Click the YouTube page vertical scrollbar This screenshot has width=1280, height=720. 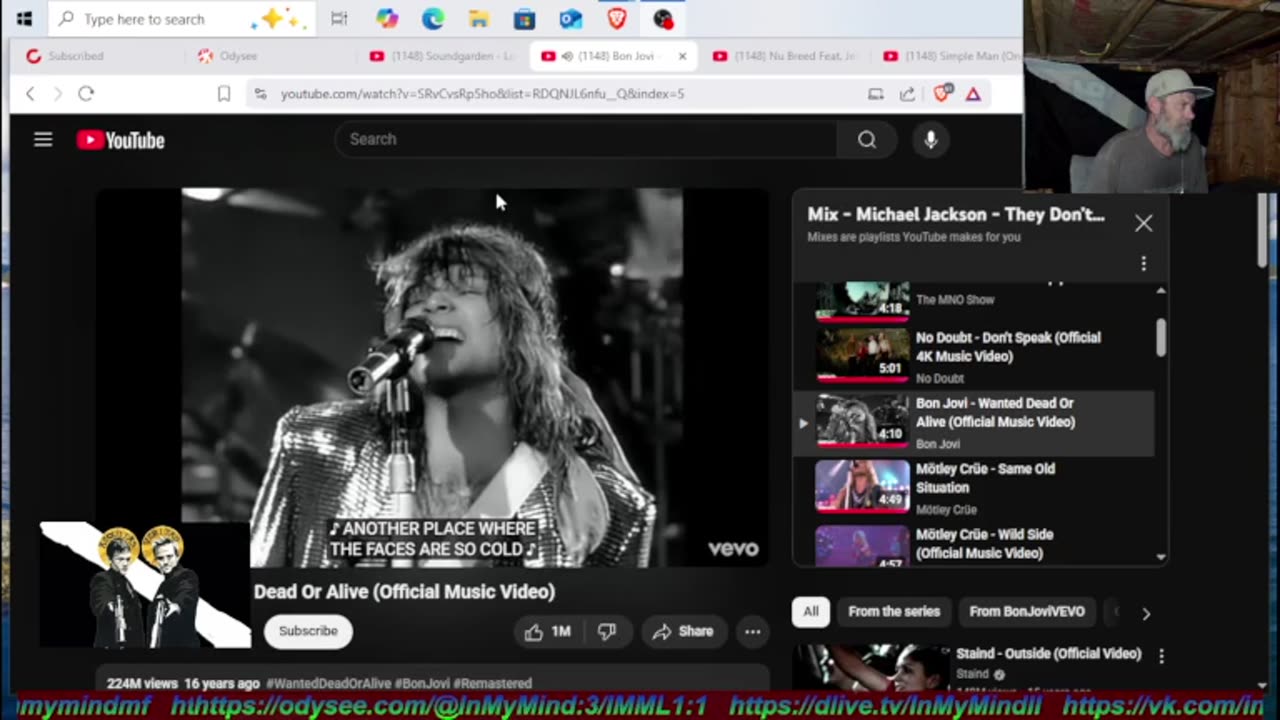coord(1262,230)
